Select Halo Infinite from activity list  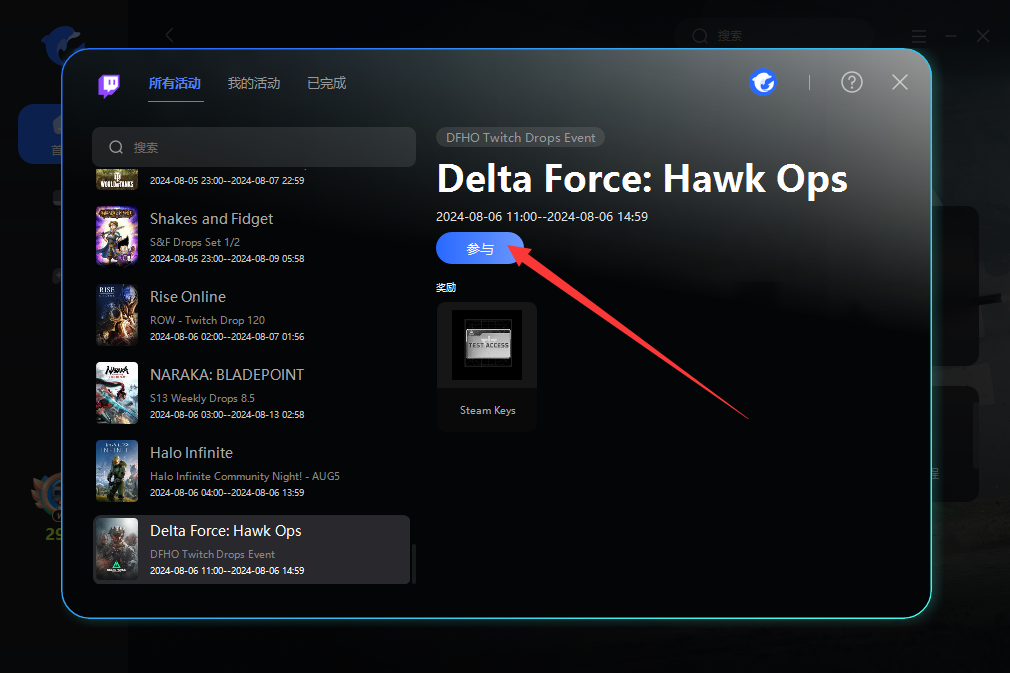tap(250, 470)
